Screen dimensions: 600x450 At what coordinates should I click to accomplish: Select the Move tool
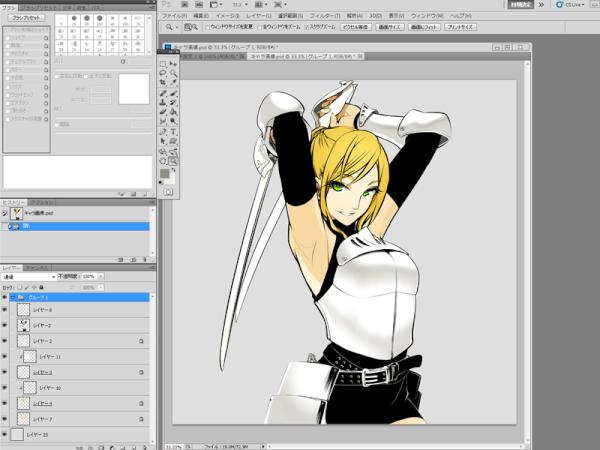tap(173, 64)
